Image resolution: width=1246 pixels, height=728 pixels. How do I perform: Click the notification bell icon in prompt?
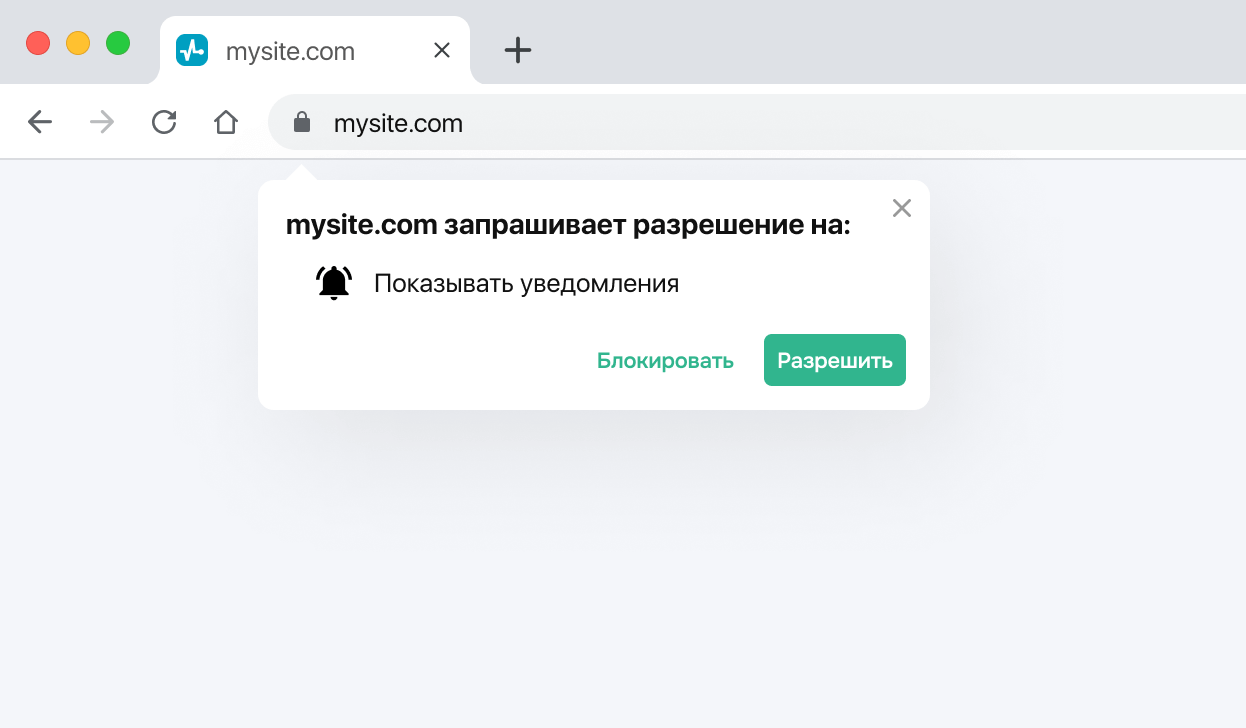334,284
